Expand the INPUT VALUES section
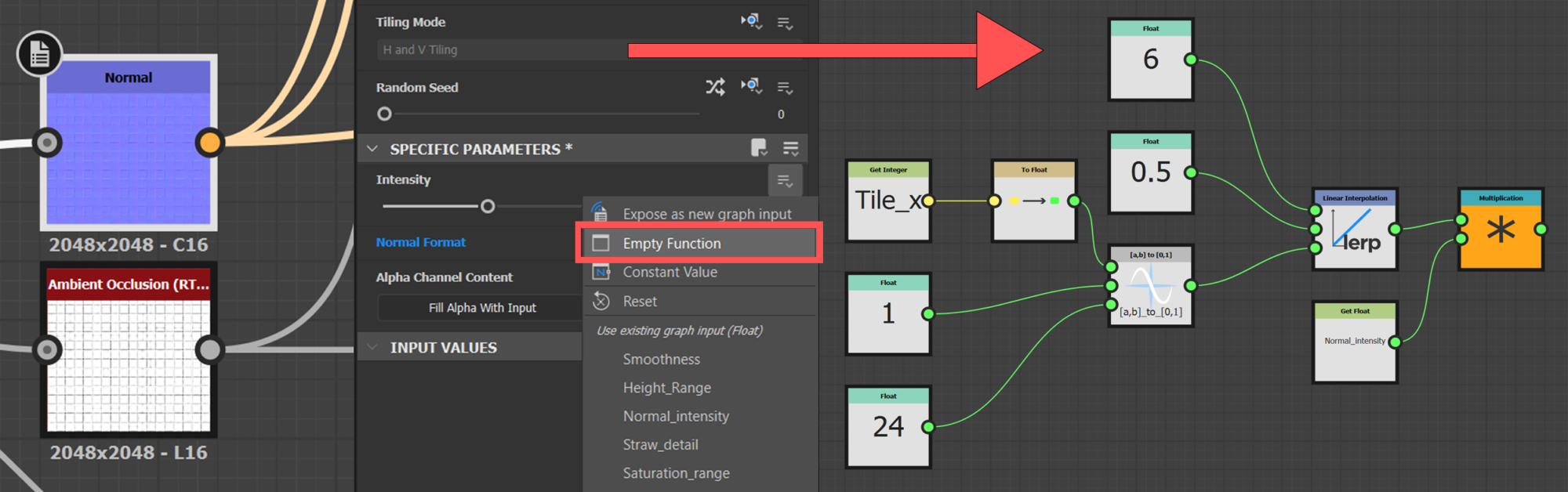This screenshot has width=1568, height=492. point(372,347)
